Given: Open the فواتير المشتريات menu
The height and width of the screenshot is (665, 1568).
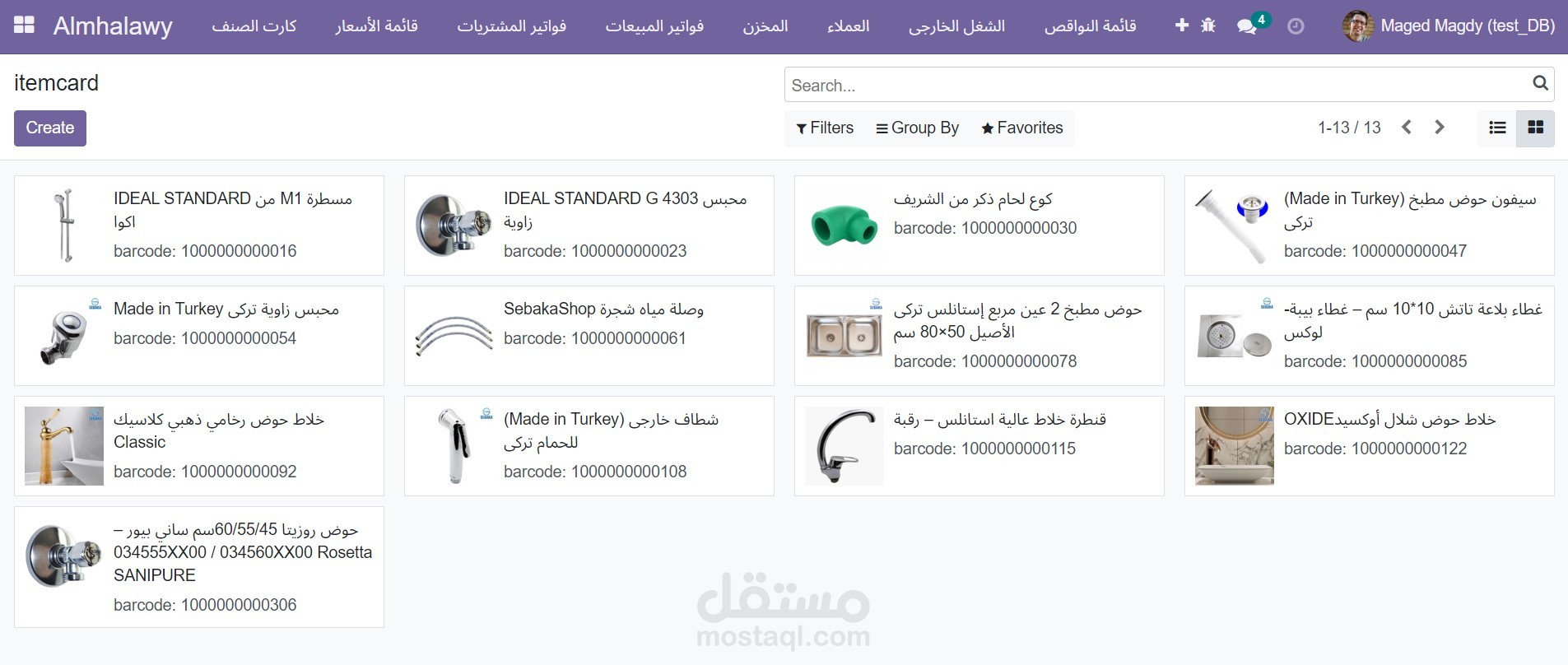Looking at the screenshot, I should pos(512,26).
